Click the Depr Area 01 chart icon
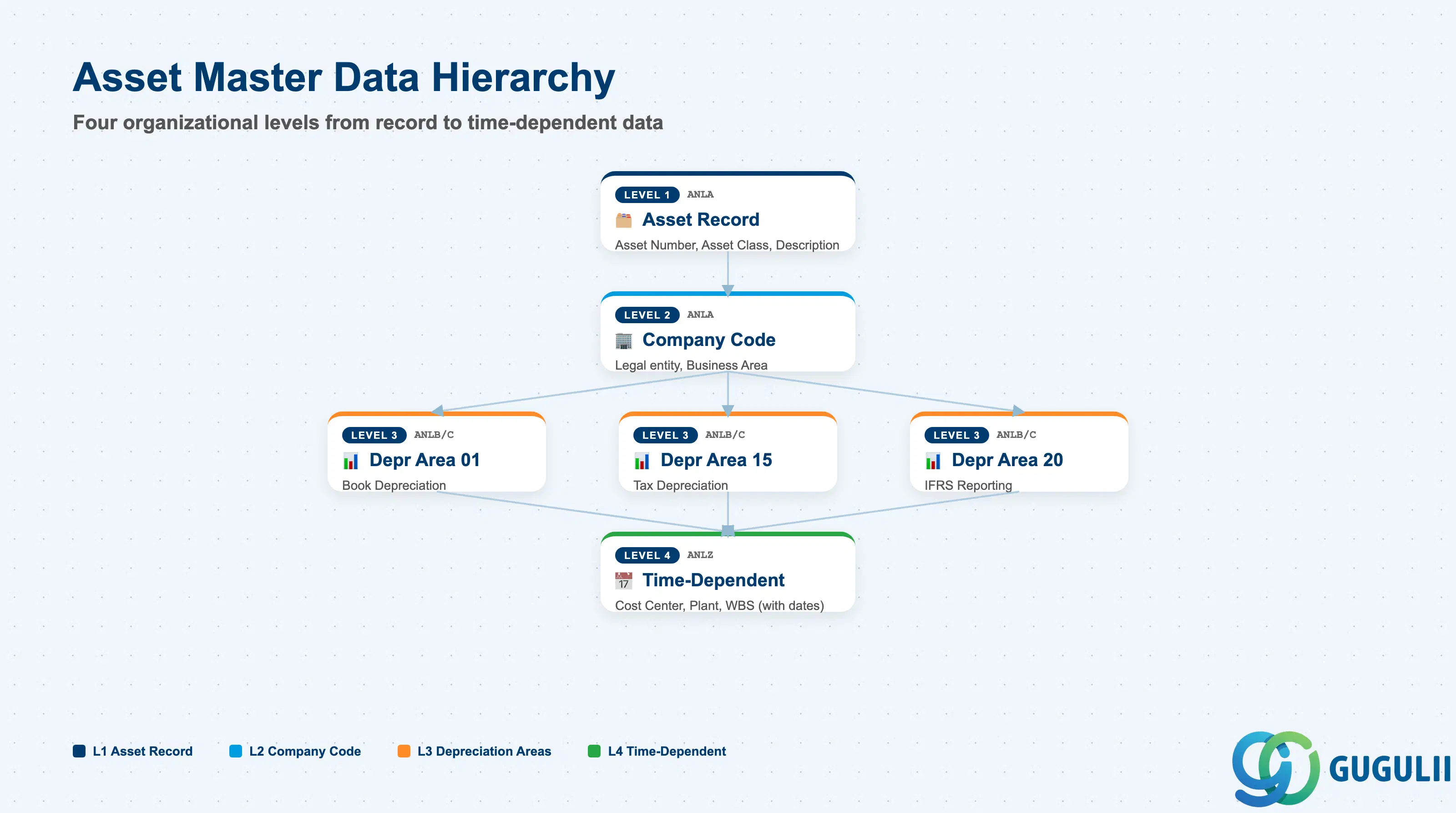 [x=350, y=461]
